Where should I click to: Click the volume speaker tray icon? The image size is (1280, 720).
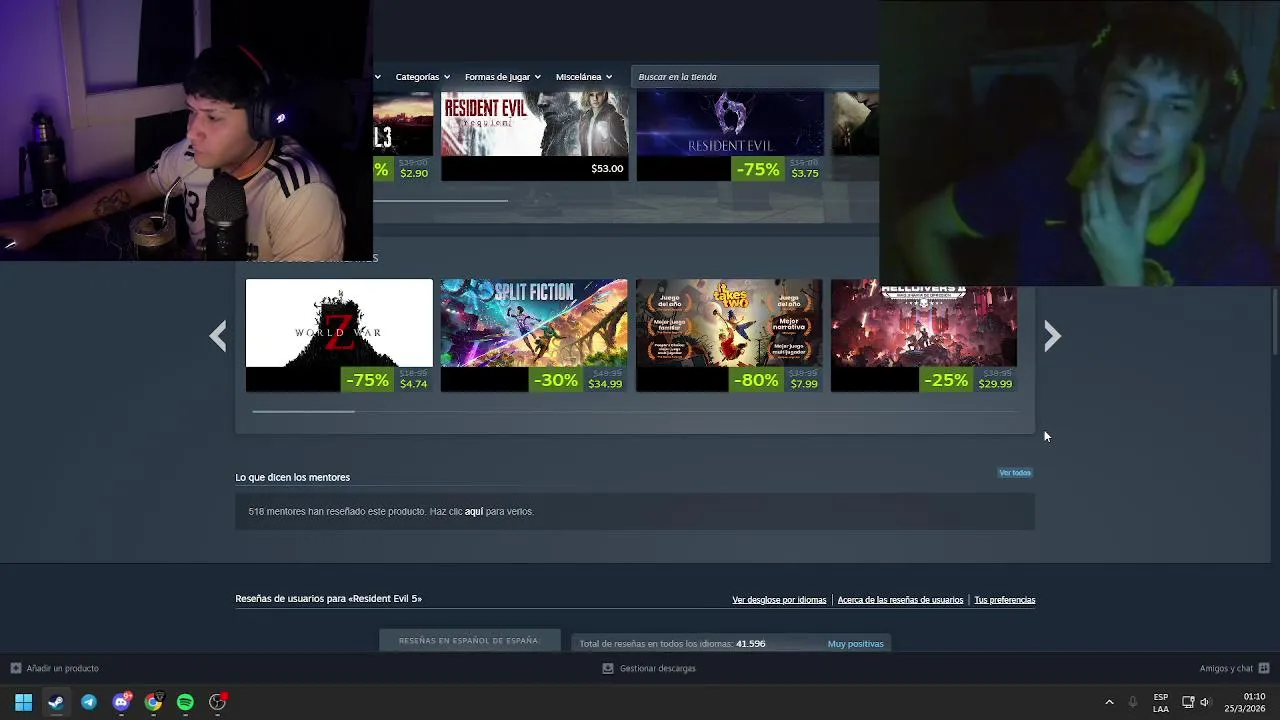click(1205, 702)
